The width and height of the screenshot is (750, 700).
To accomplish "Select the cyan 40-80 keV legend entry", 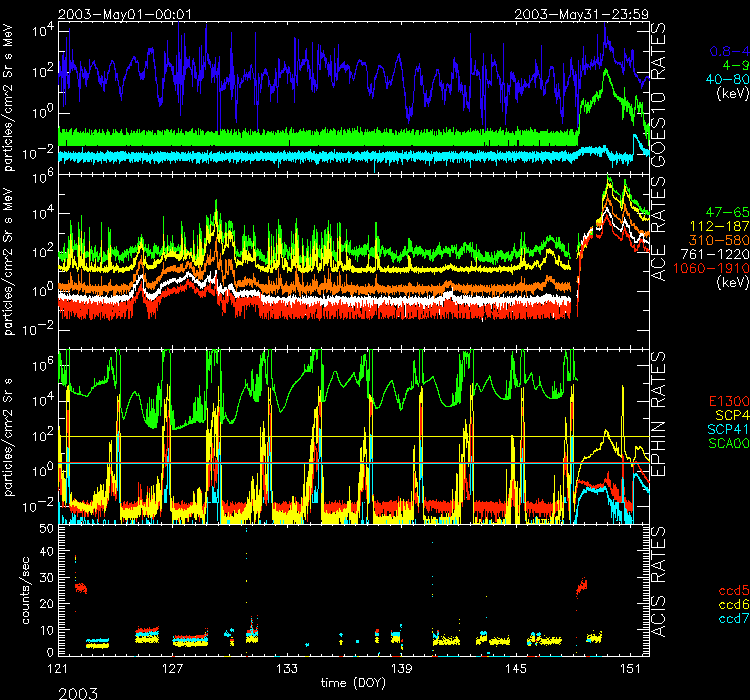I will tap(726, 80).
